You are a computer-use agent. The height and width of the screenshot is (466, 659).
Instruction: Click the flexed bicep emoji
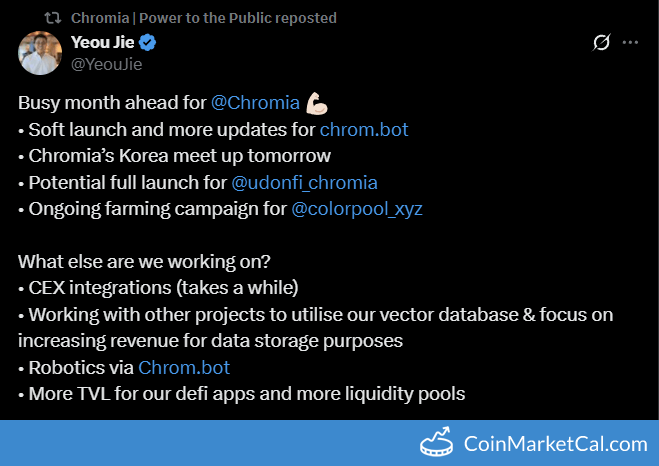click(318, 103)
